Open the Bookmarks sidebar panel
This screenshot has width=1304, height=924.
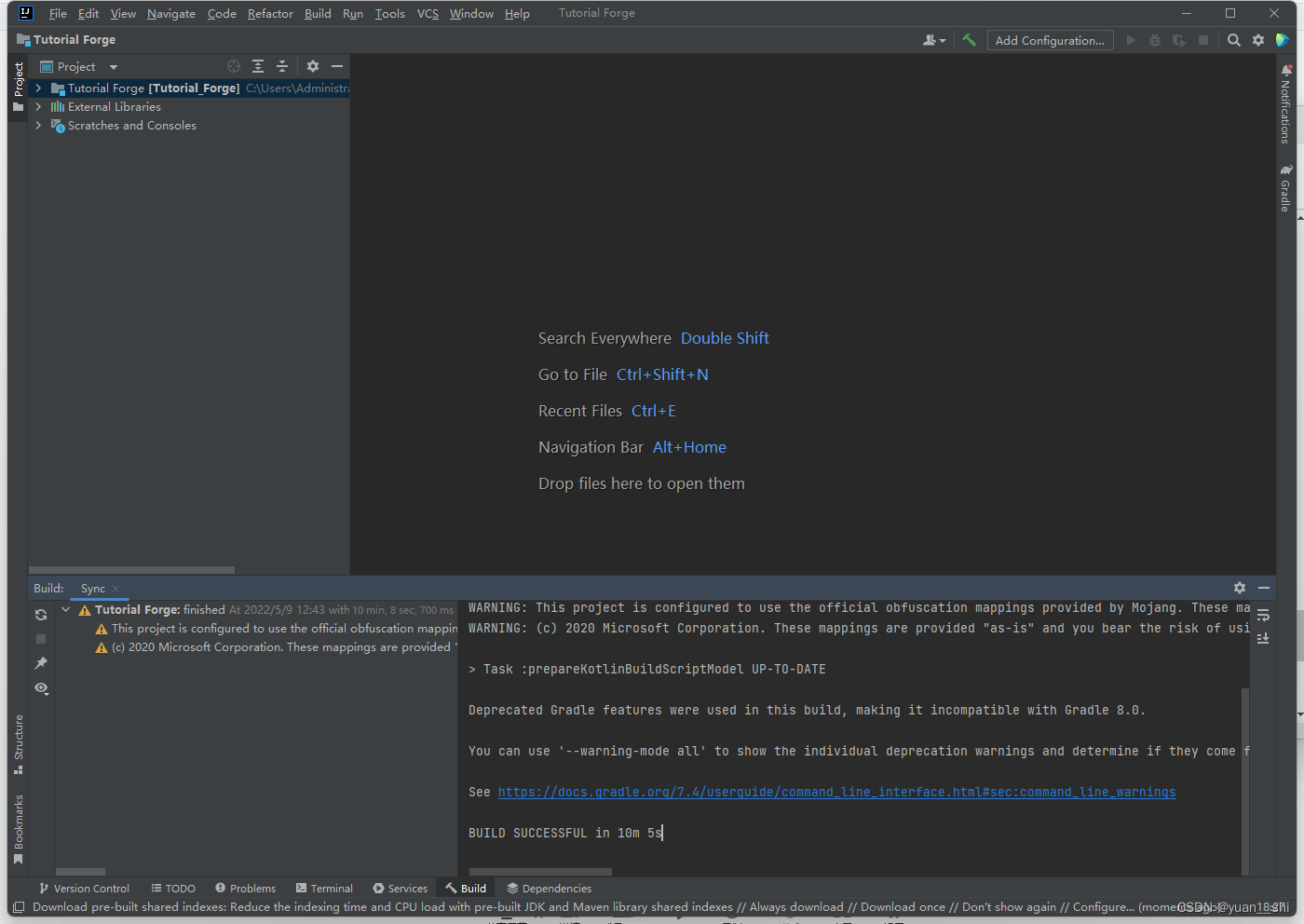tap(19, 829)
